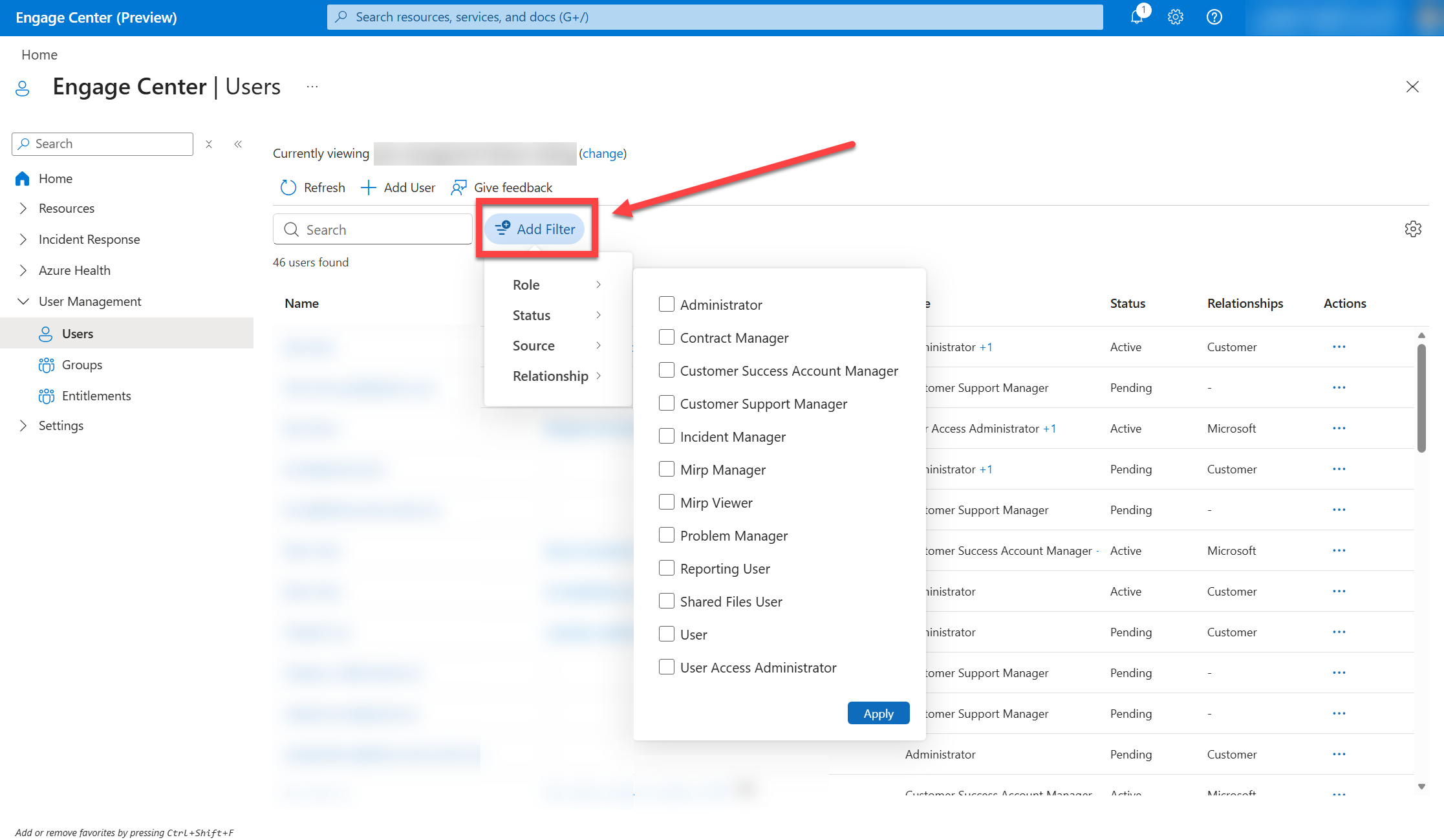The width and height of the screenshot is (1444, 840).
Task: Check the Shared Files User checkbox
Action: [667, 601]
